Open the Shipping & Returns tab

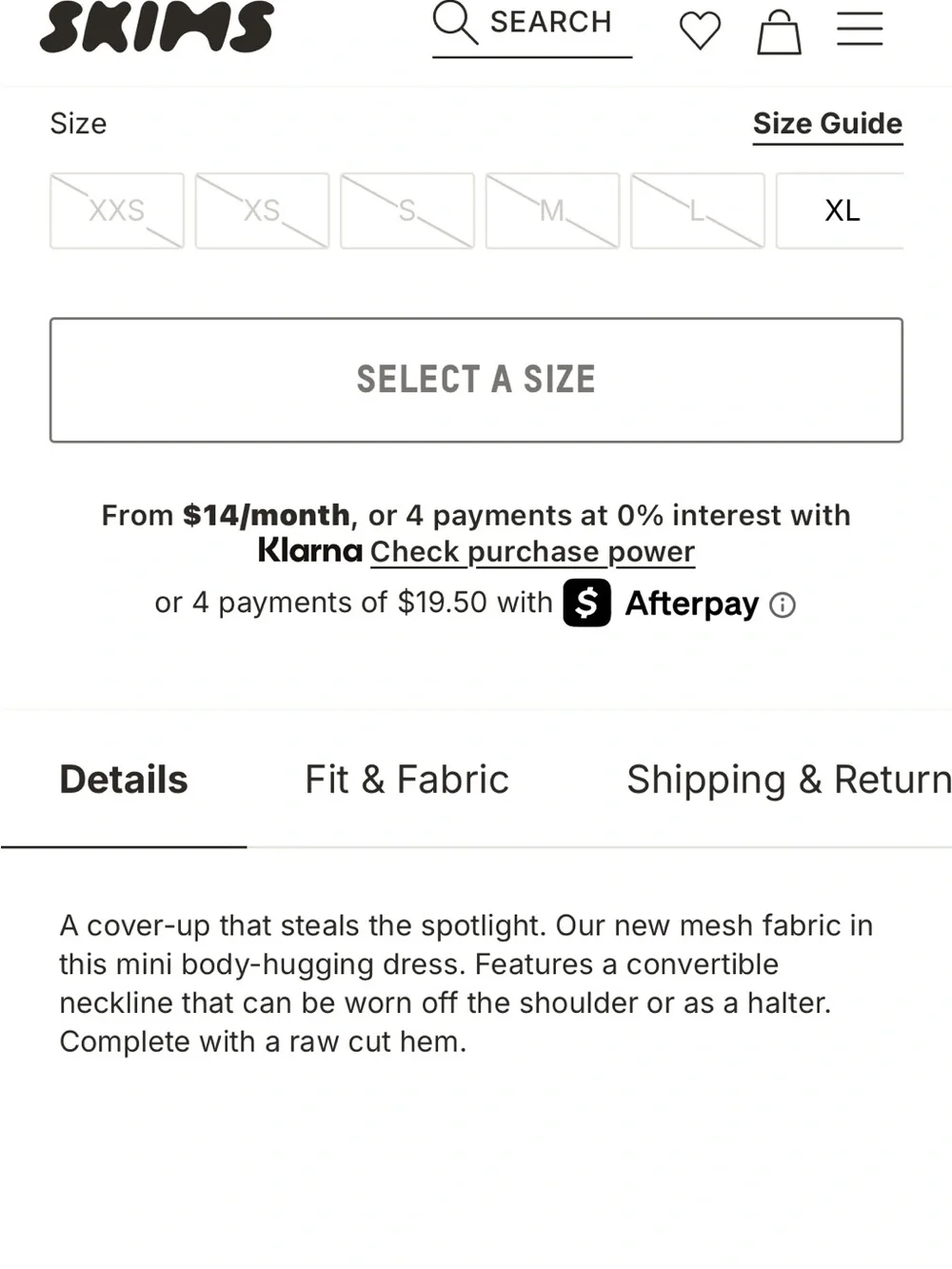click(788, 780)
